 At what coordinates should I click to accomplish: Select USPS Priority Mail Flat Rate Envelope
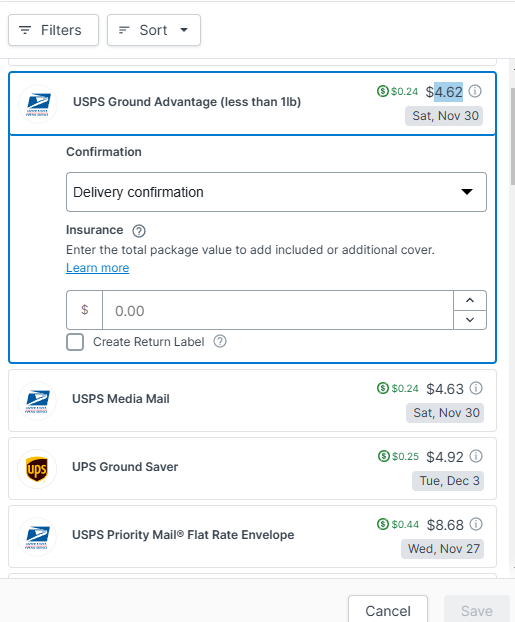[x=252, y=537]
